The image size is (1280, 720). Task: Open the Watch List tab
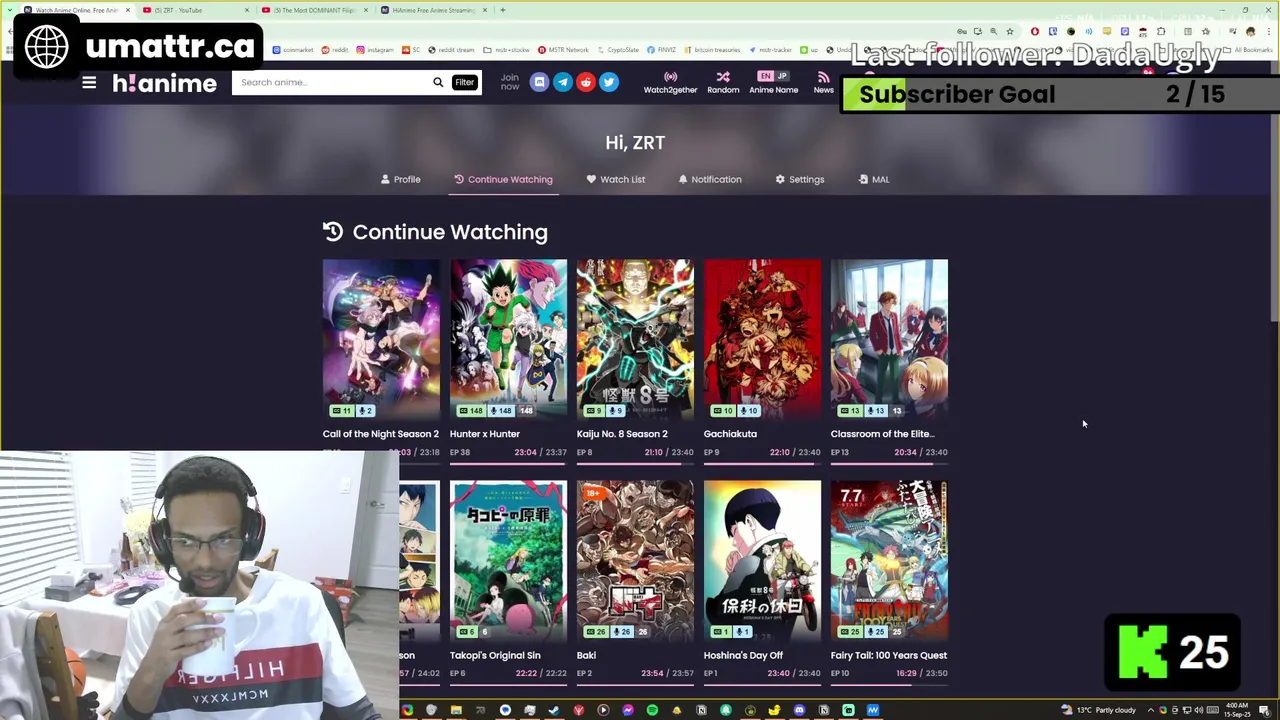tap(615, 179)
